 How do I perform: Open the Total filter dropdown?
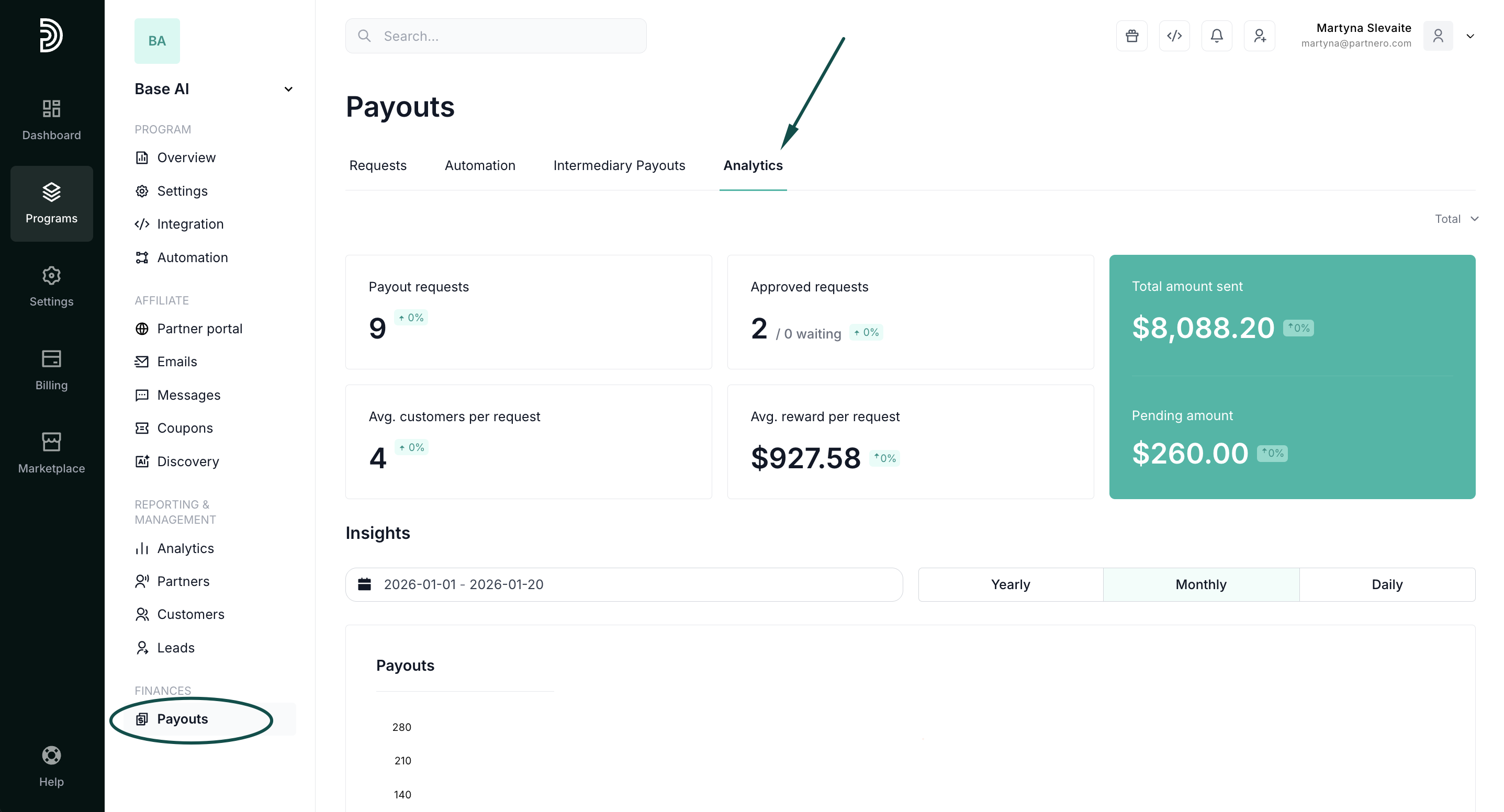coord(1456,219)
